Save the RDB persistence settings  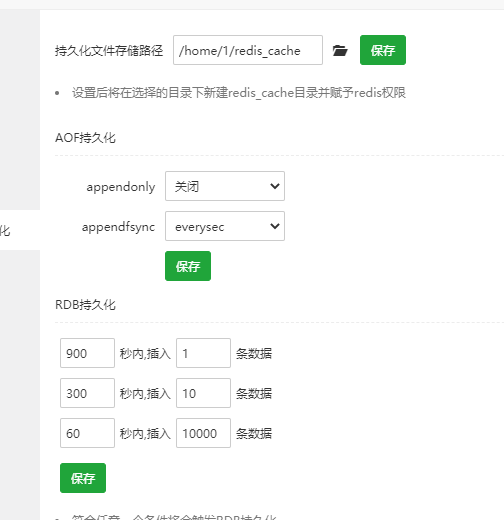[x=83, y=478]
